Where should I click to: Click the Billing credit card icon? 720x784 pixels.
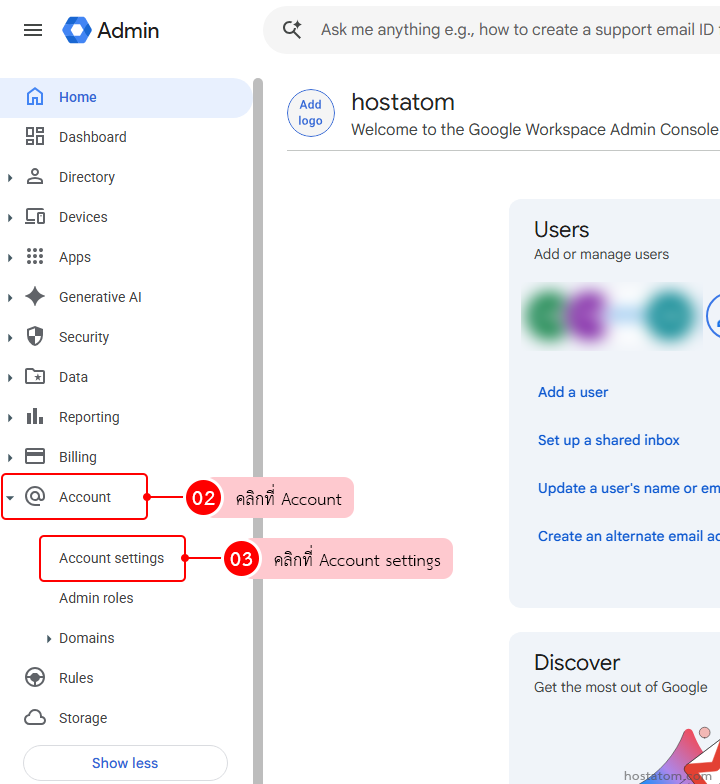click(x=34, y=456)
